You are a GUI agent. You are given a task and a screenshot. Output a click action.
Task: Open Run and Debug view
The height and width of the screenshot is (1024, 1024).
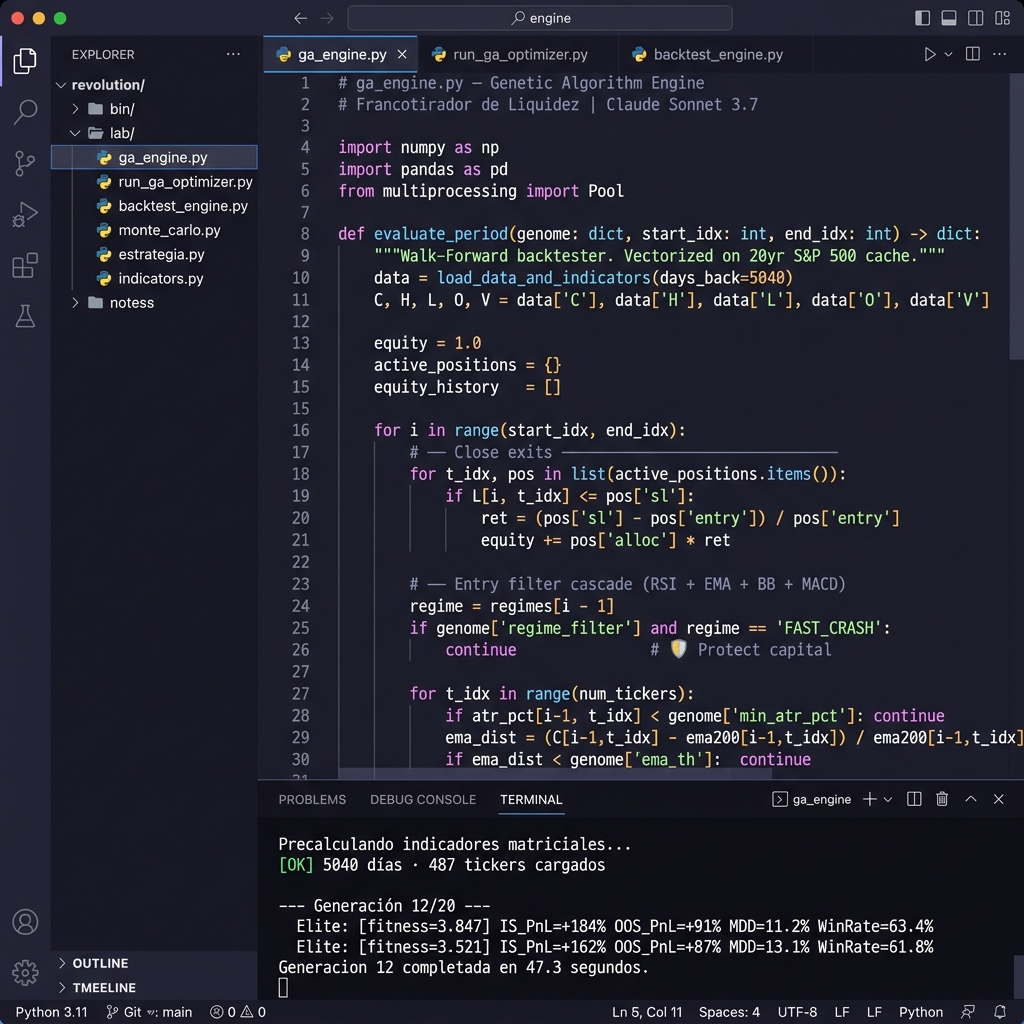pos(25,214)
